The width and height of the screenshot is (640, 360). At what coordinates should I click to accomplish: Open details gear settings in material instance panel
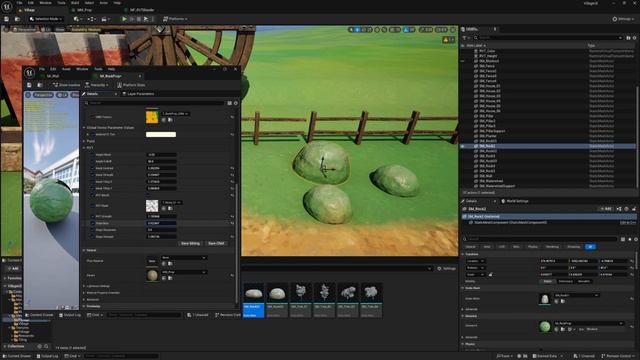[x=236, y=103]
